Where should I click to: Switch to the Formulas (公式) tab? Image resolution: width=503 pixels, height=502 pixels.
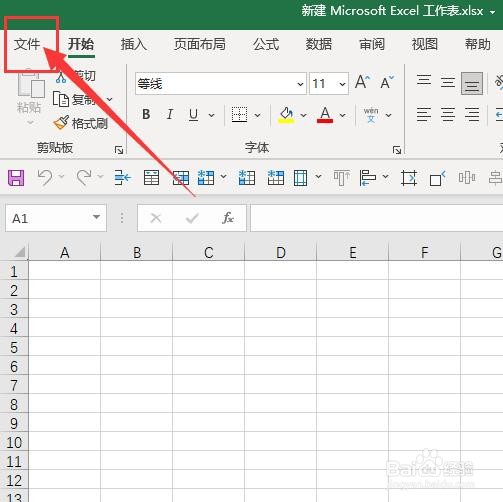(266, 44)
